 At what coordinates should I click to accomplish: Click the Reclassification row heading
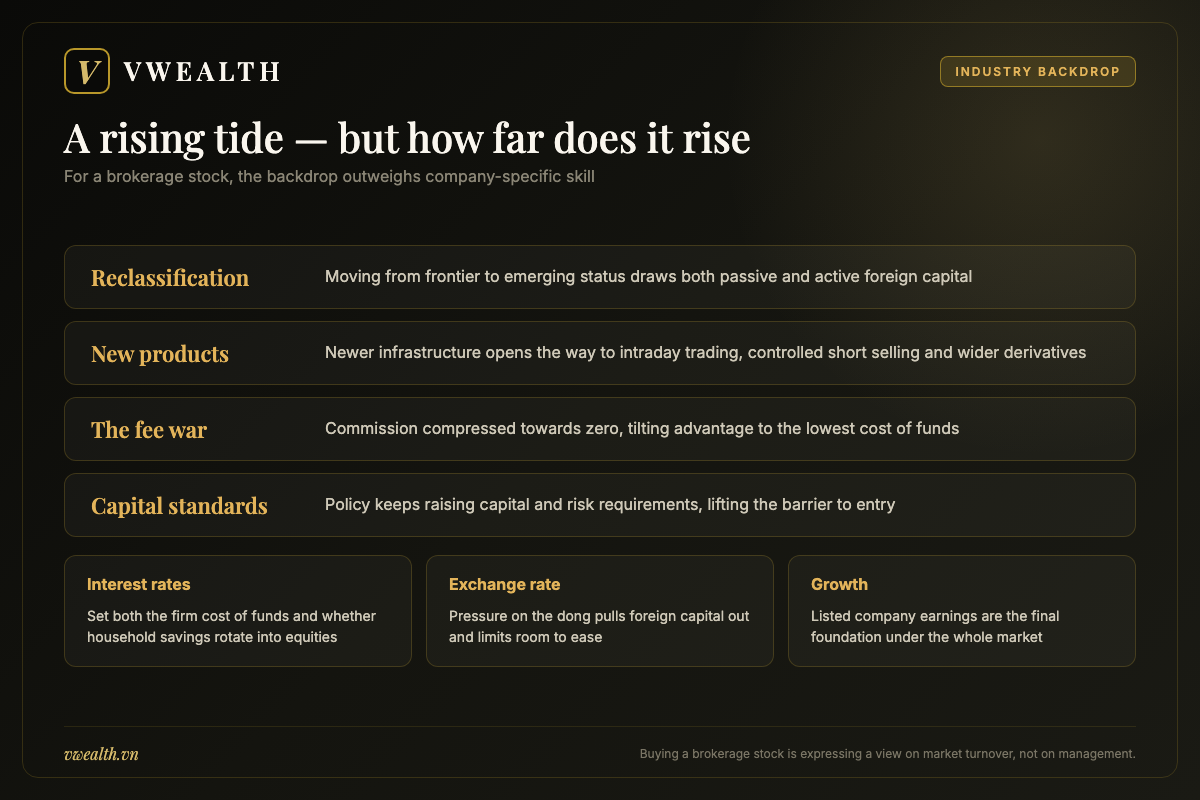170,277
